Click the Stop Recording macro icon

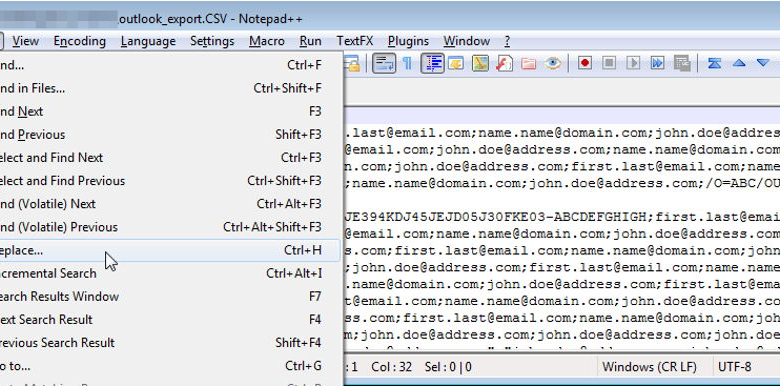pyautogui.click(x=609, y=63)
